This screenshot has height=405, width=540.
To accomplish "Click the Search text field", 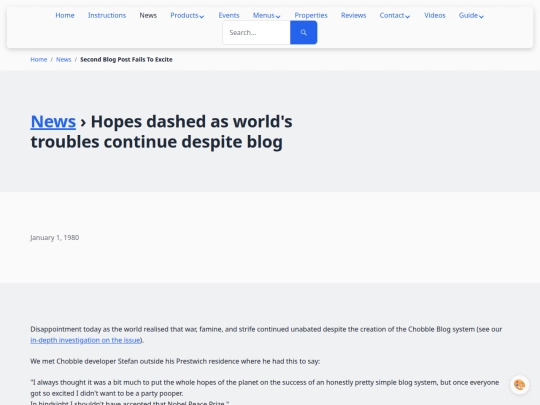I will click(x=257, y=32).
